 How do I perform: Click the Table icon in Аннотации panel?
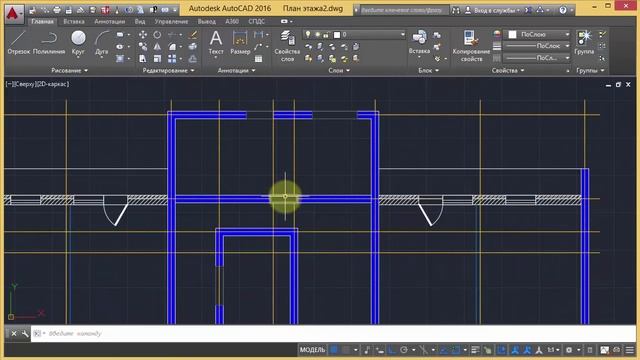[x=258, y=59]
